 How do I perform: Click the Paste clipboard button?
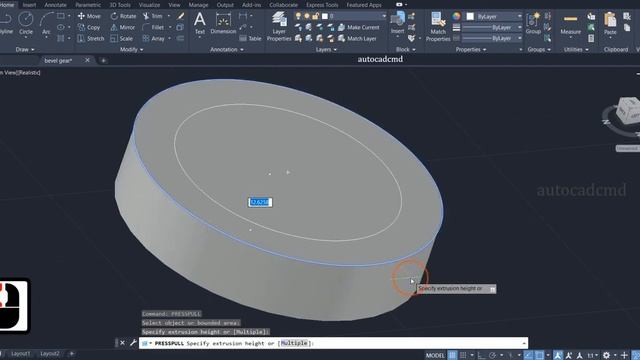click(x=610, y=24)
